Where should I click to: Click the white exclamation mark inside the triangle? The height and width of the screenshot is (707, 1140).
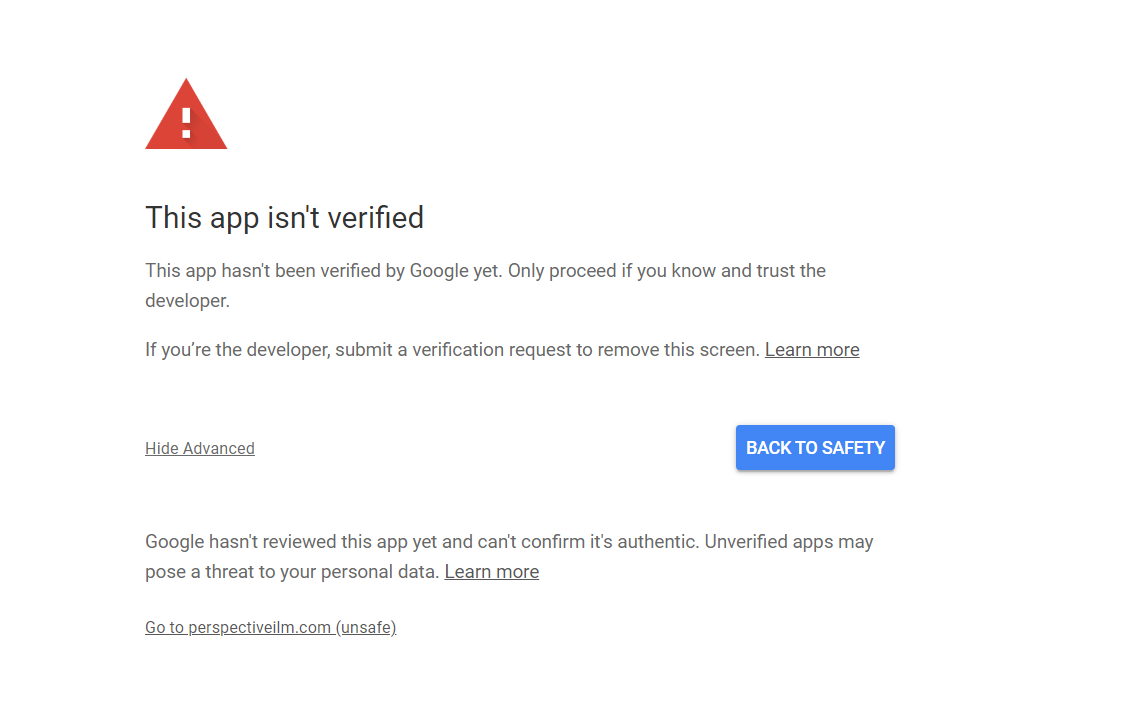click(186, 123)
